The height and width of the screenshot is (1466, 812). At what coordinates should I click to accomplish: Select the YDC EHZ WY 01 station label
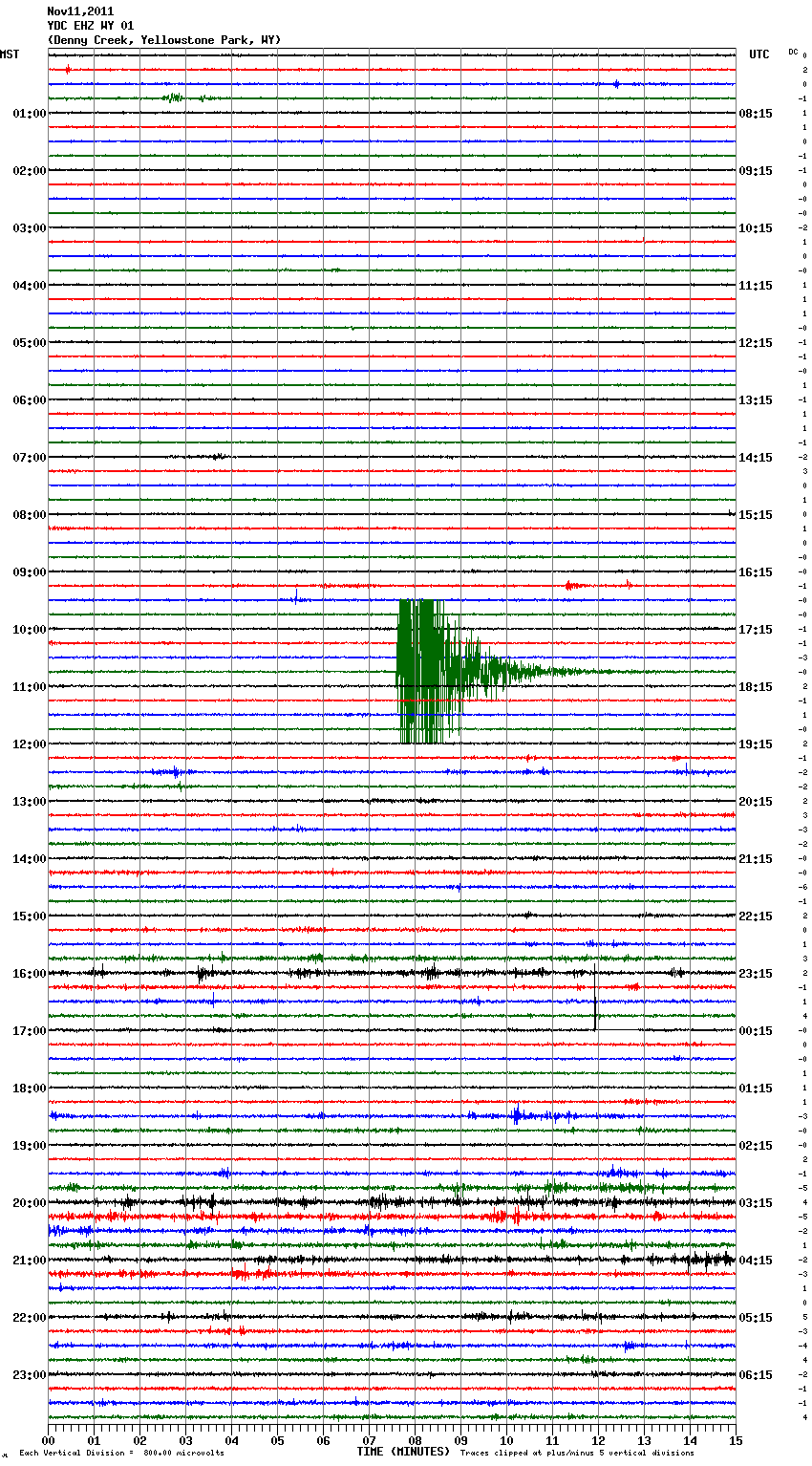pos(90,26)
